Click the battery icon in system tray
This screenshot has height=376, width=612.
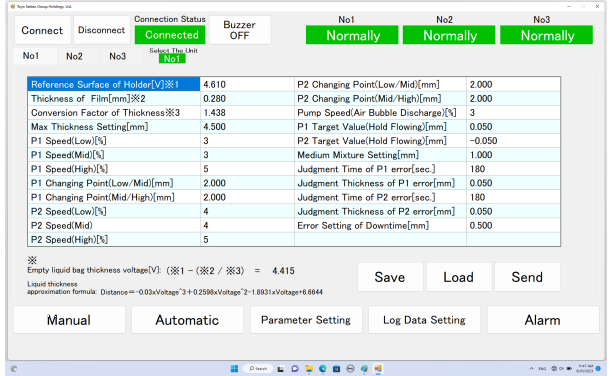coord(569,369)
